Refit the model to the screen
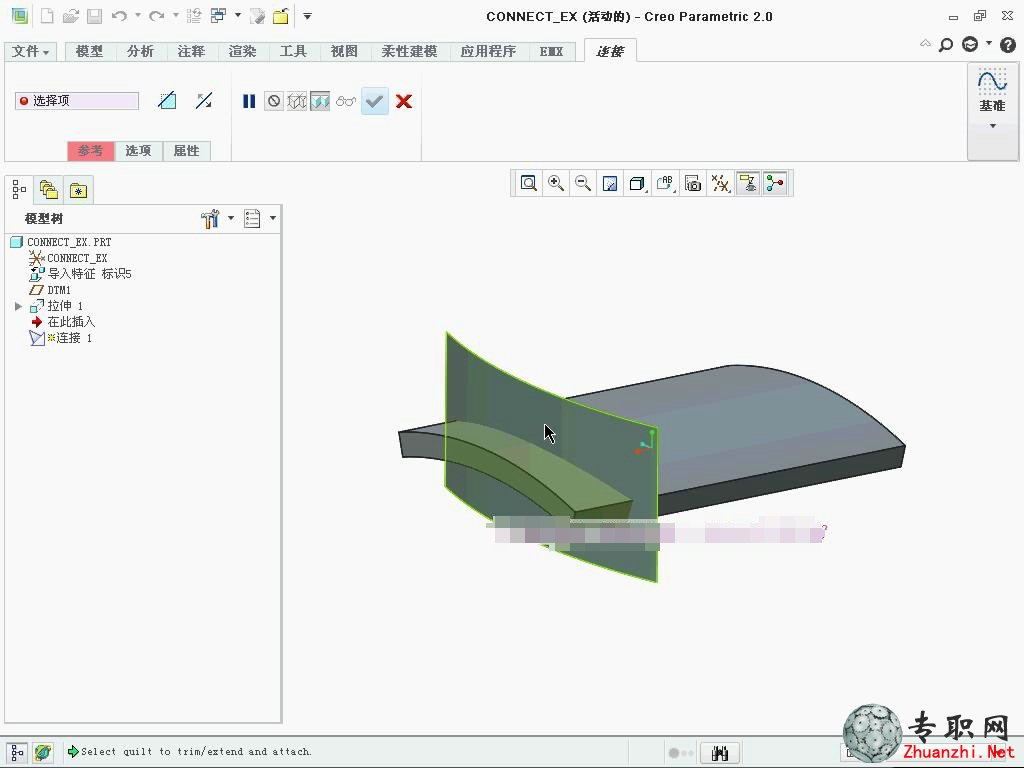This screenshot has width=1024, height=768. [528, 184]
